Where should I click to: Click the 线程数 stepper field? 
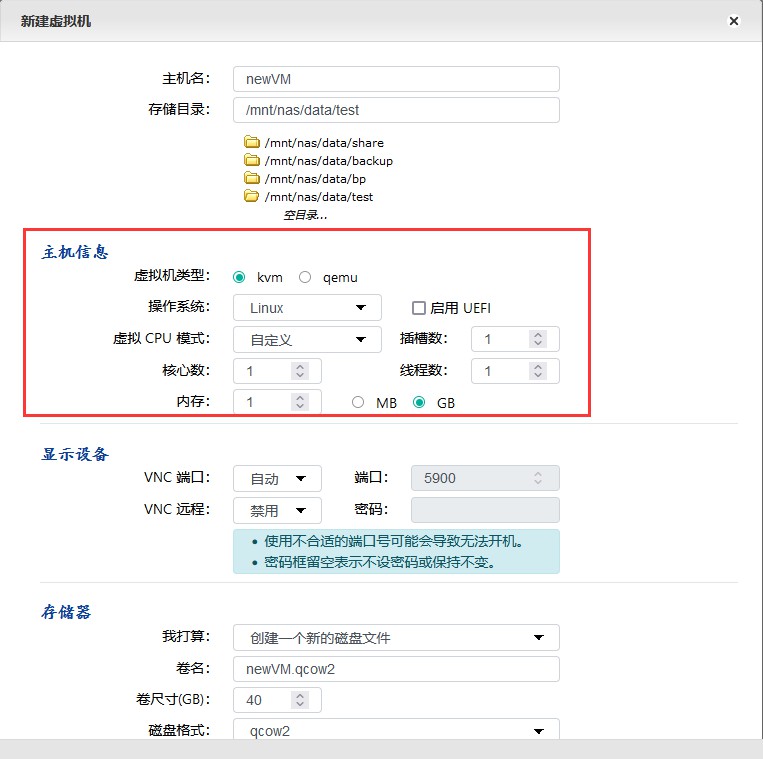[515, 371]
